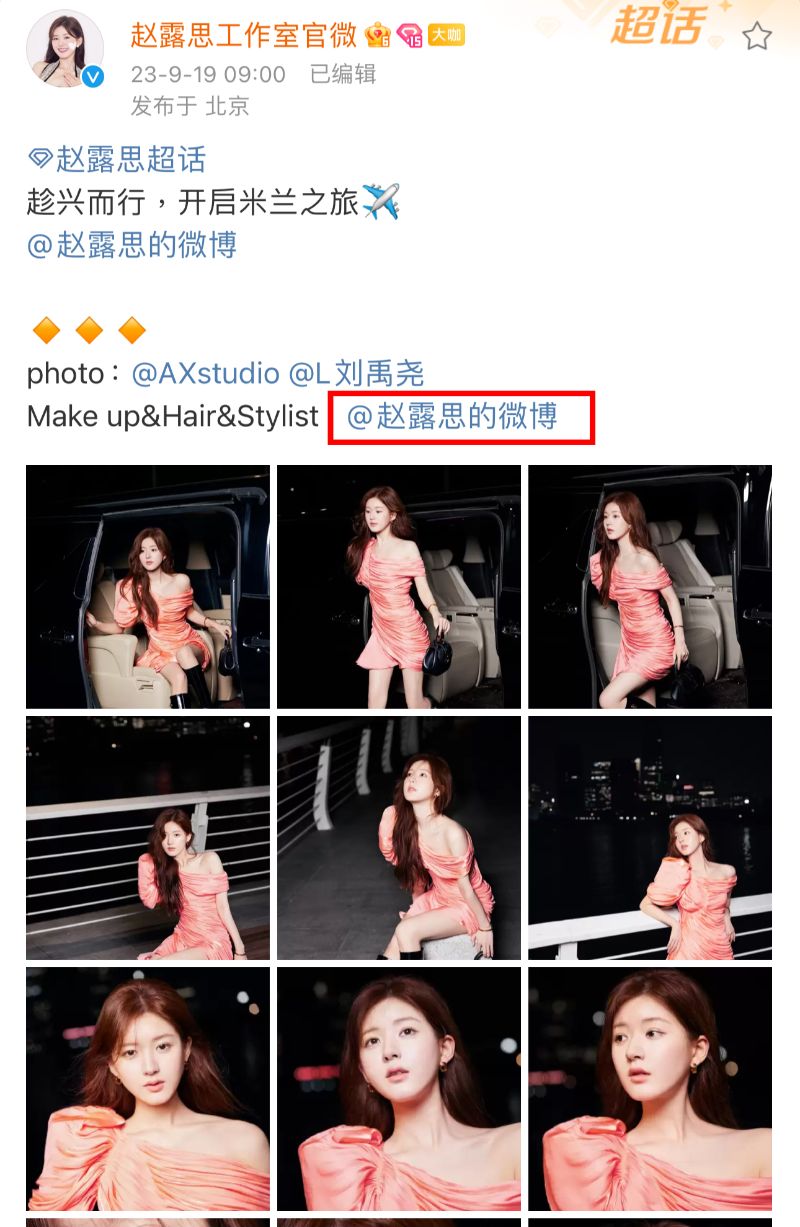Tap the airplane emoji in the post

point(381,202)
